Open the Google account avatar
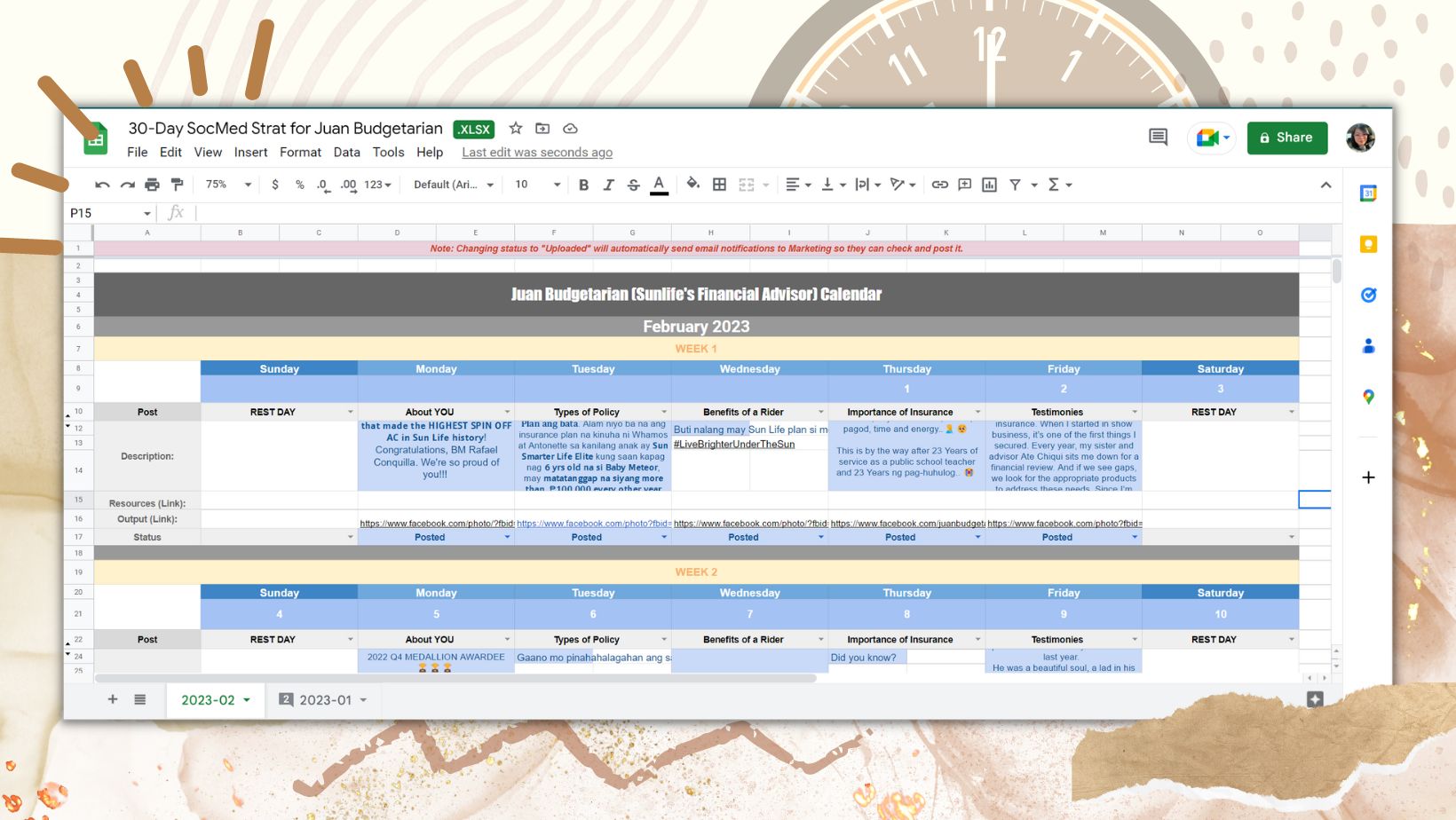 pyautogui.click(x=1360, y=138)
